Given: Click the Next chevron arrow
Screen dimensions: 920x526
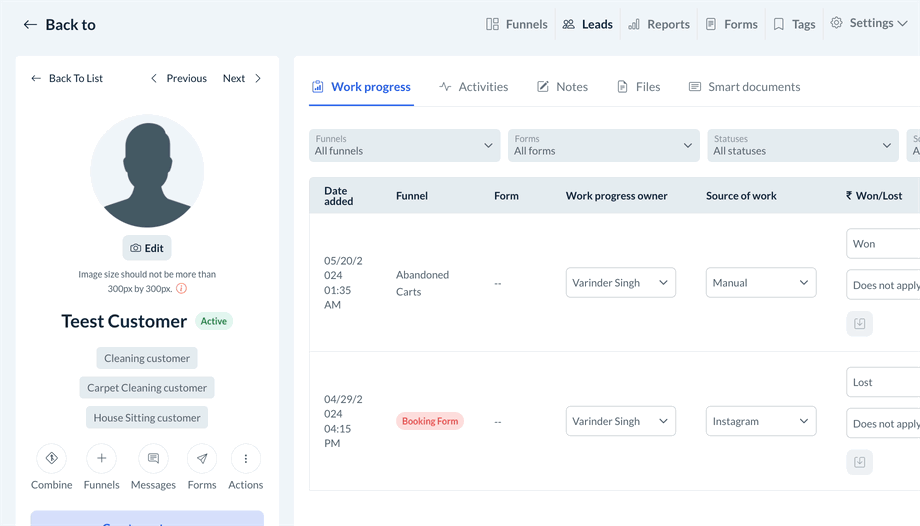Looking at the screenshot, I should click(258, 78).
